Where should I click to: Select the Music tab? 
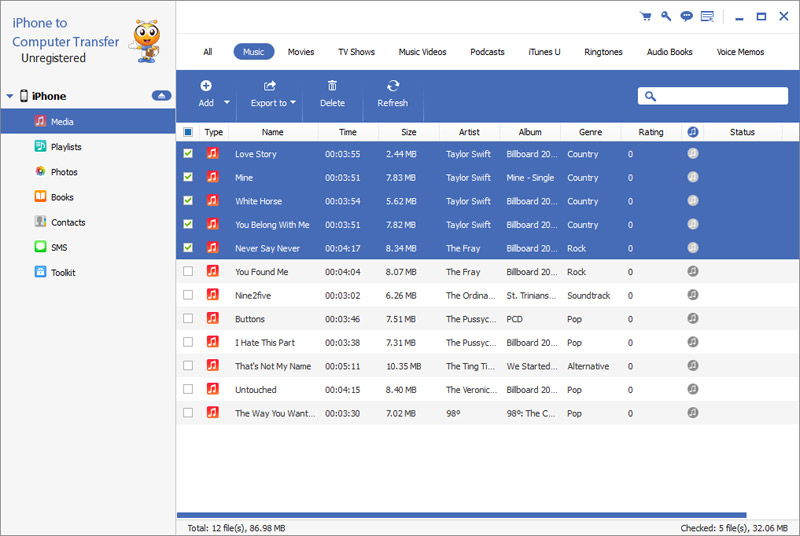(254, 52)
